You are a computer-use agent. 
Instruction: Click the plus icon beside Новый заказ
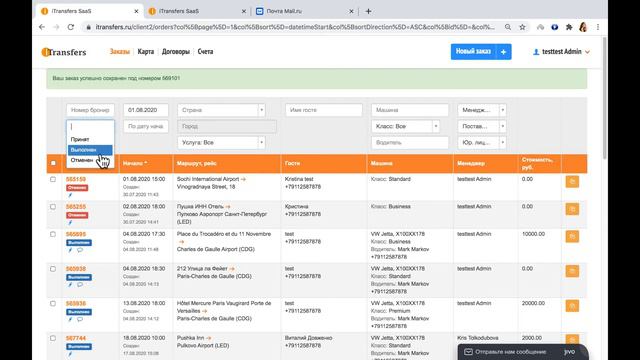503,52
